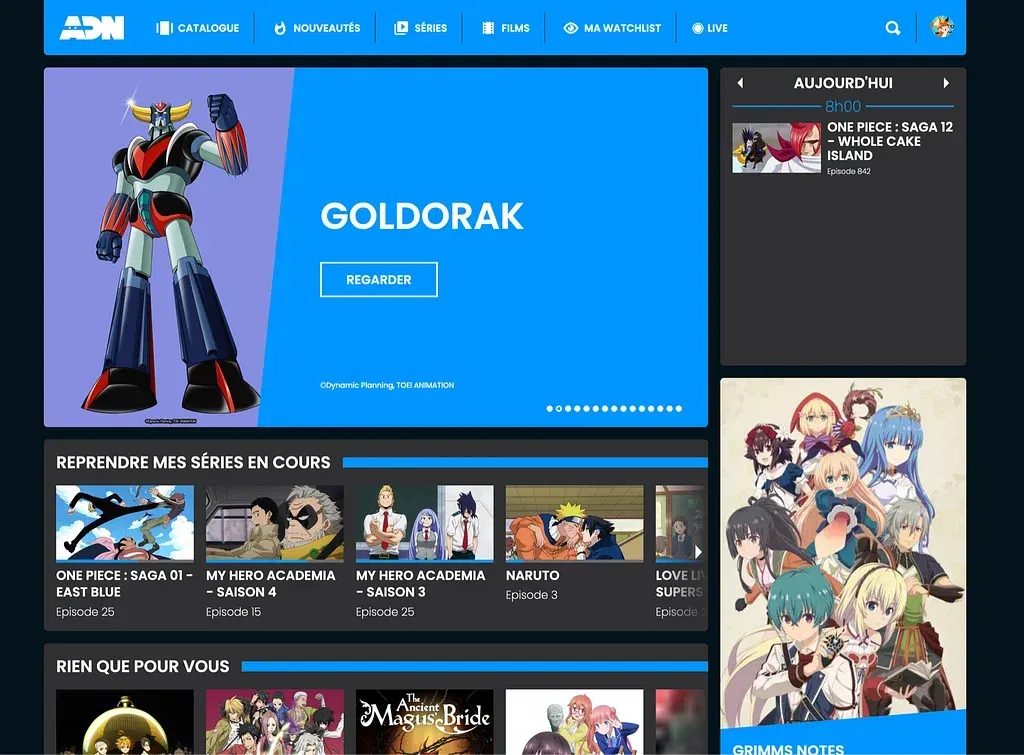Open the Films section
Viewport: 1024px width, 755px height.
[x=505, y=28]
